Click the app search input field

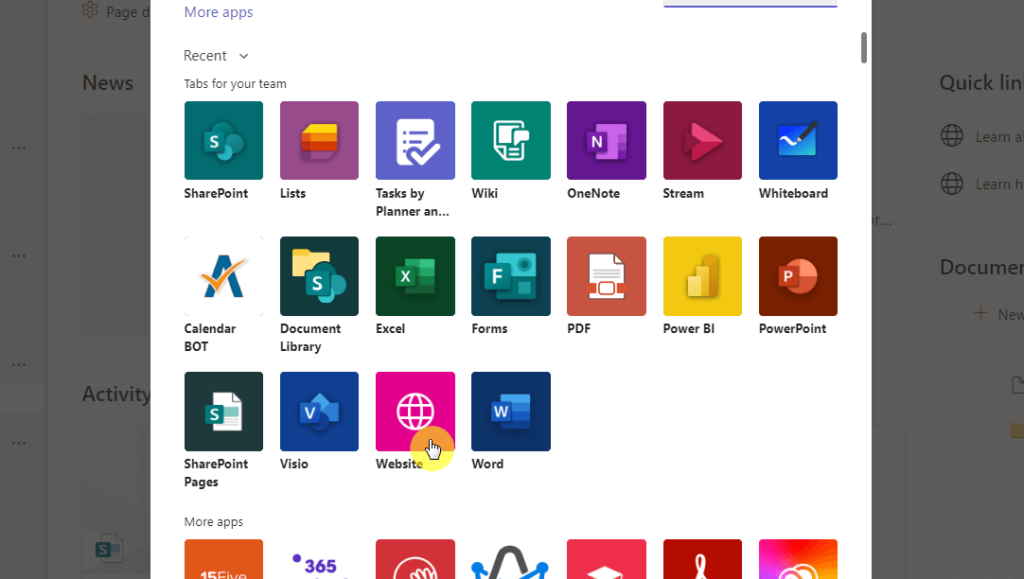(x=750, y=3)
